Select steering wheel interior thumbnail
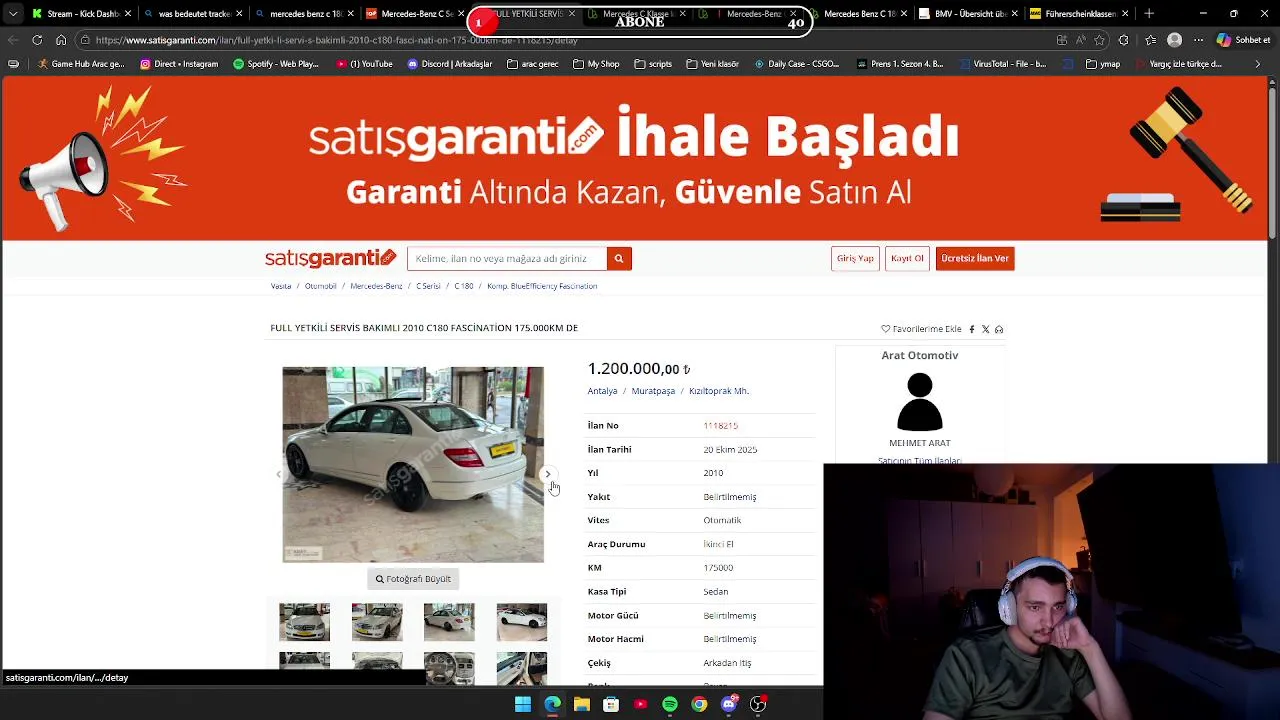Screen dimensions: 1280x720 449,668
